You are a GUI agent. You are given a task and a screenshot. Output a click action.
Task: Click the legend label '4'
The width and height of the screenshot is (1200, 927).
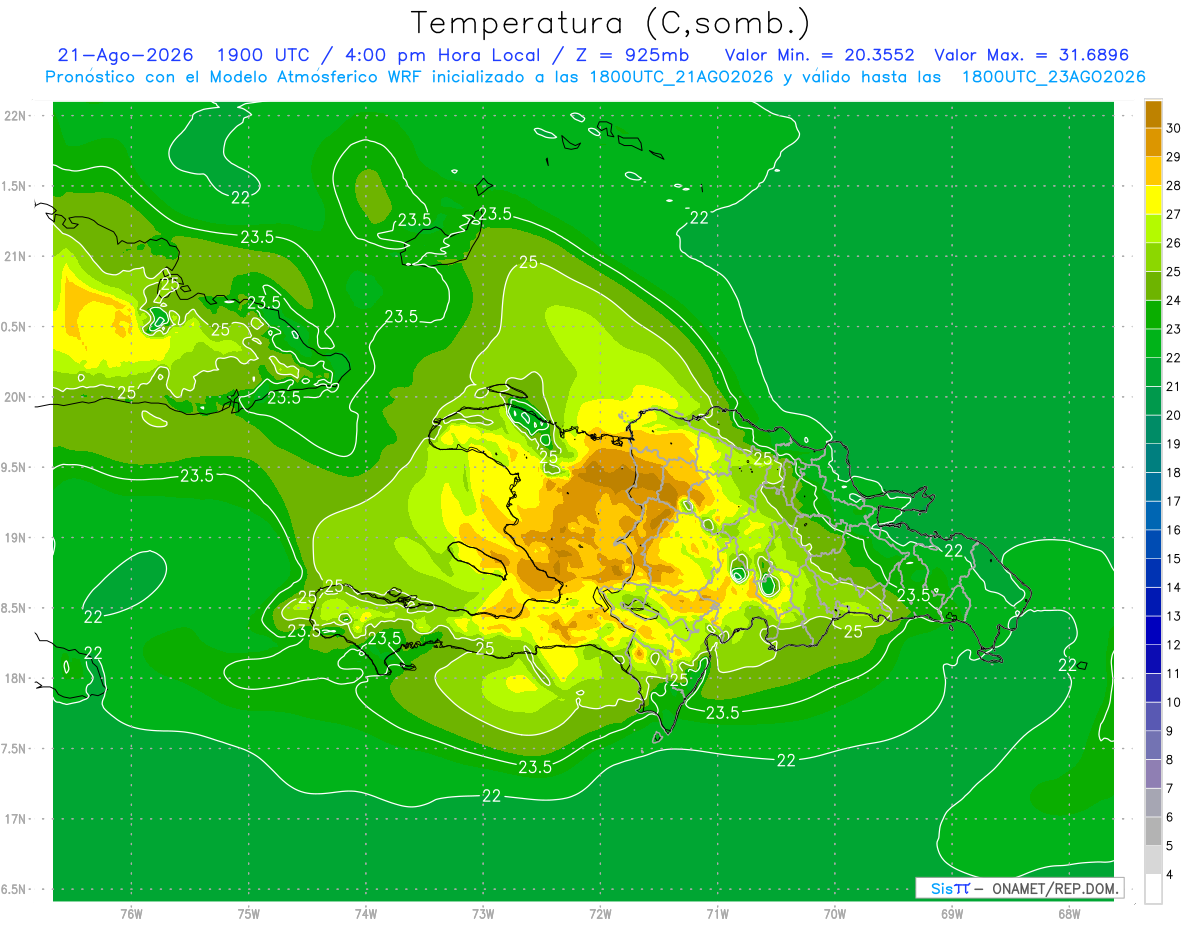click(x=1171, y=876)
